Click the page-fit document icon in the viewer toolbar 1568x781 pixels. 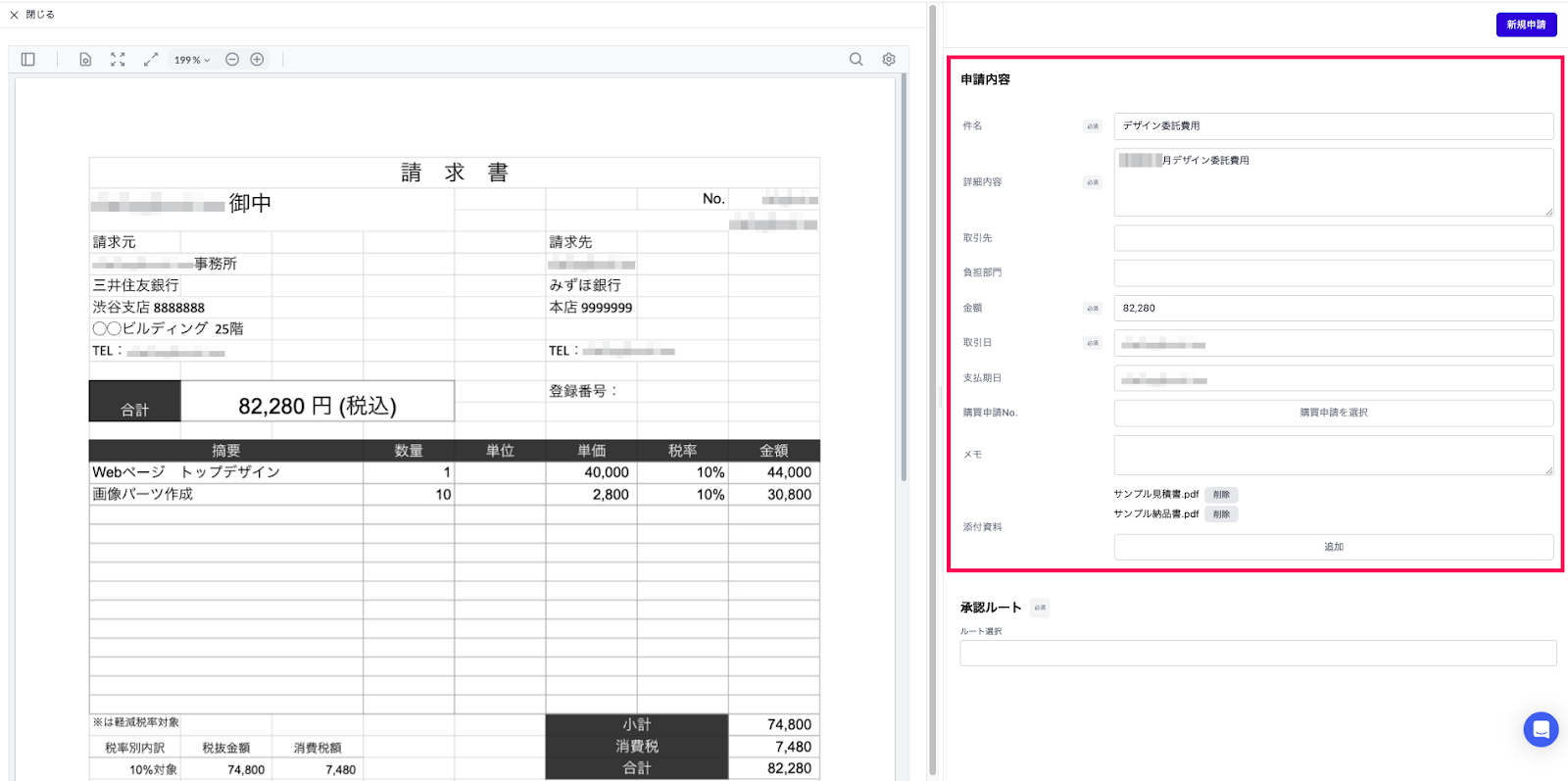click(x=85, y=60)
